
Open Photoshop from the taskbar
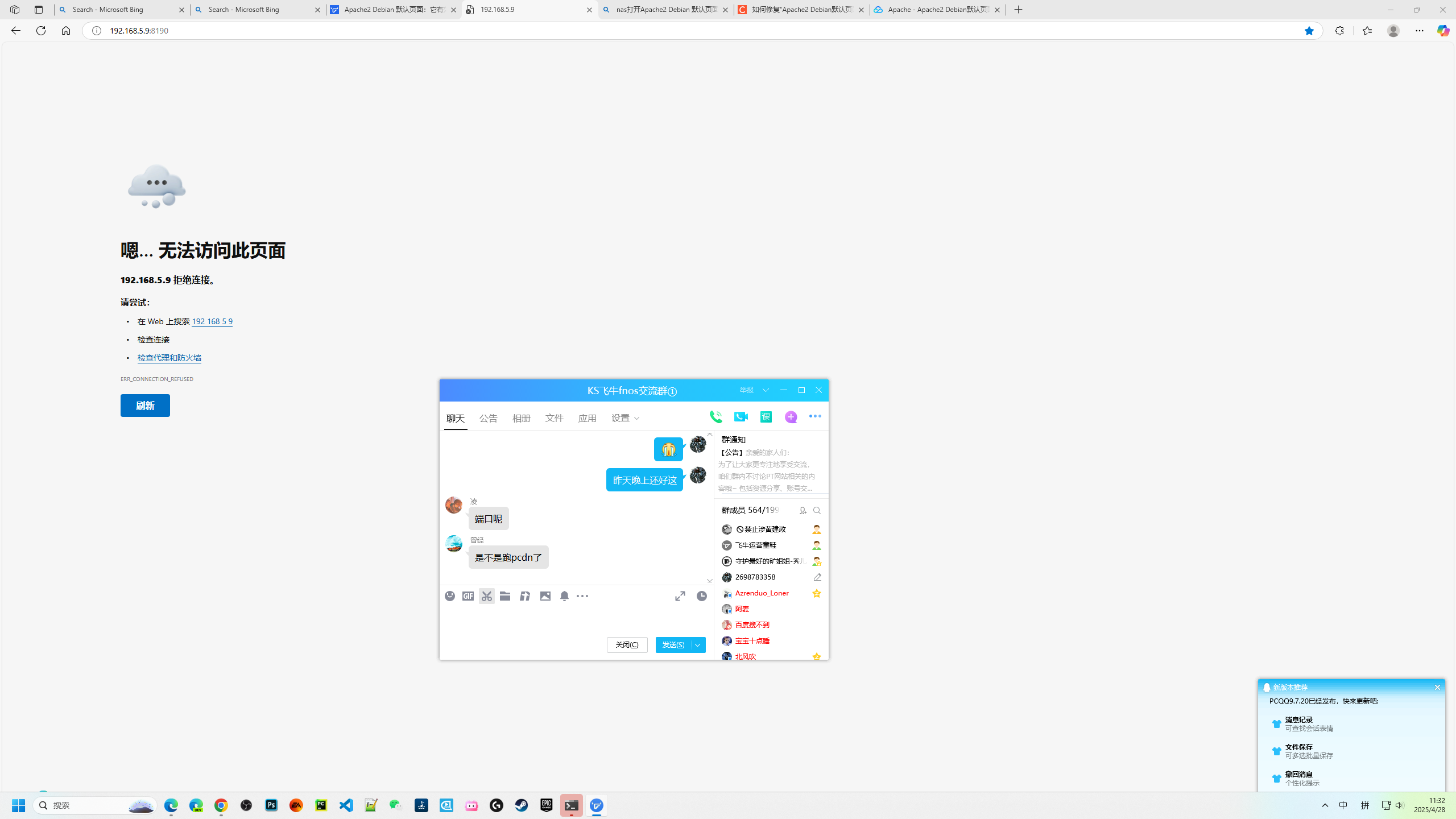[271, 805]
